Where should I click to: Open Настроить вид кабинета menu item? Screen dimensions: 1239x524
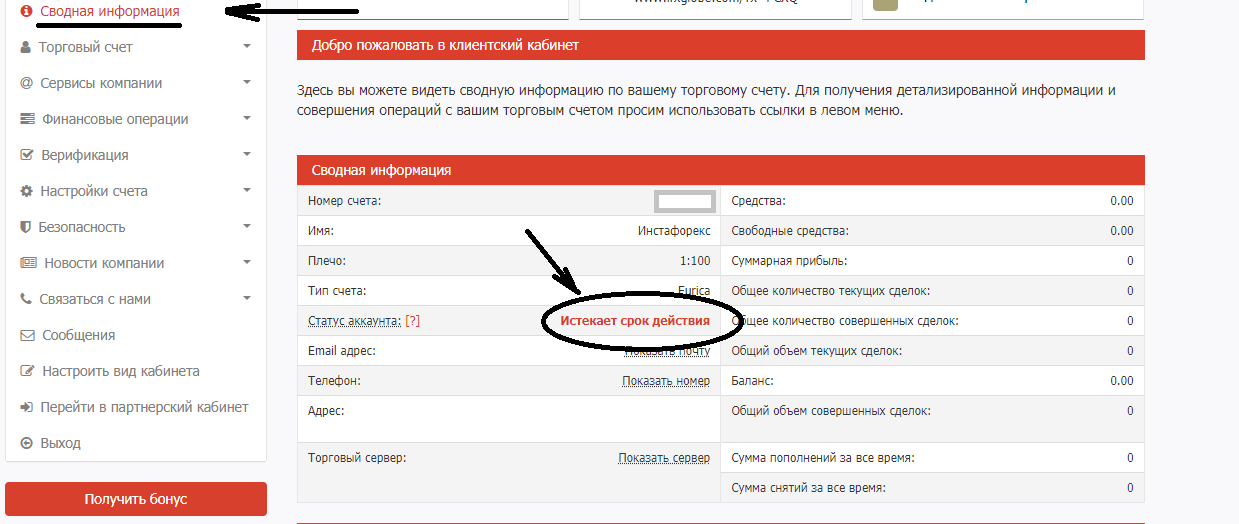click(120, 371)
